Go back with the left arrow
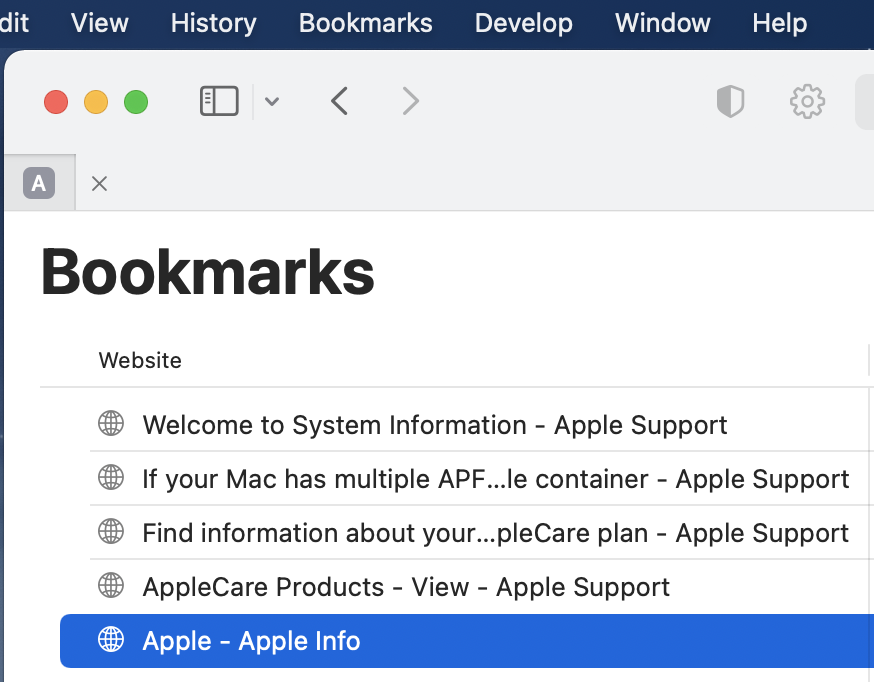874x682 pixels. tap(339, 101)
